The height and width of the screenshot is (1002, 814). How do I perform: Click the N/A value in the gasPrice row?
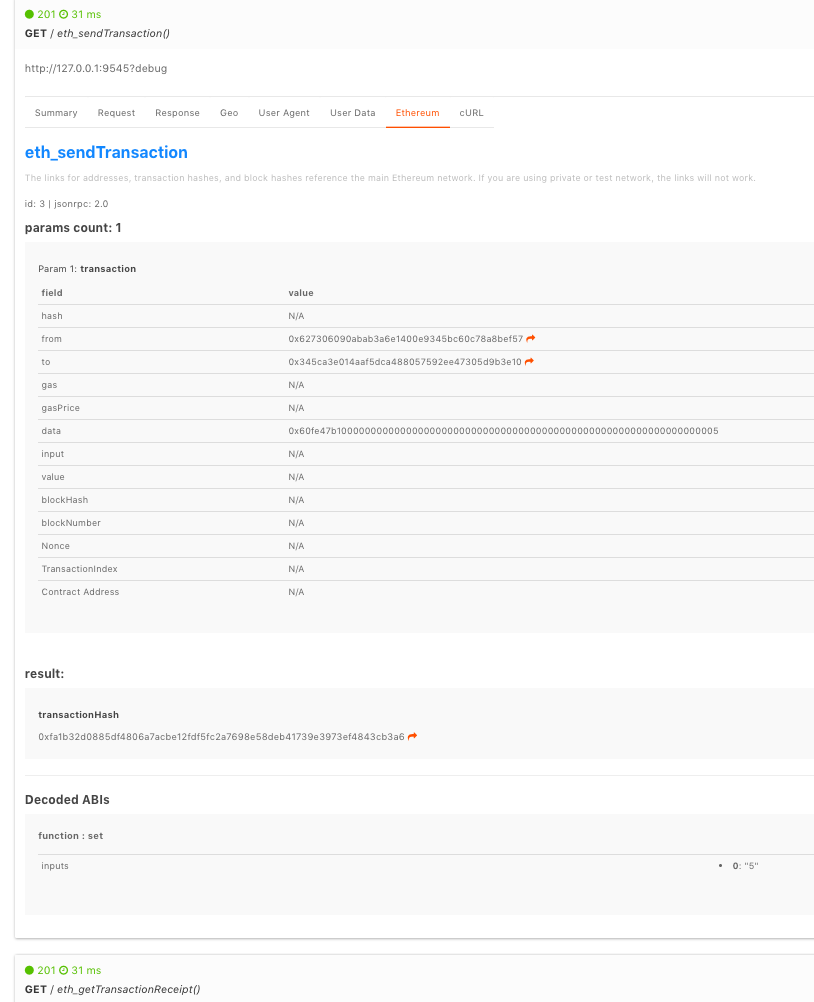coord(296,408)
